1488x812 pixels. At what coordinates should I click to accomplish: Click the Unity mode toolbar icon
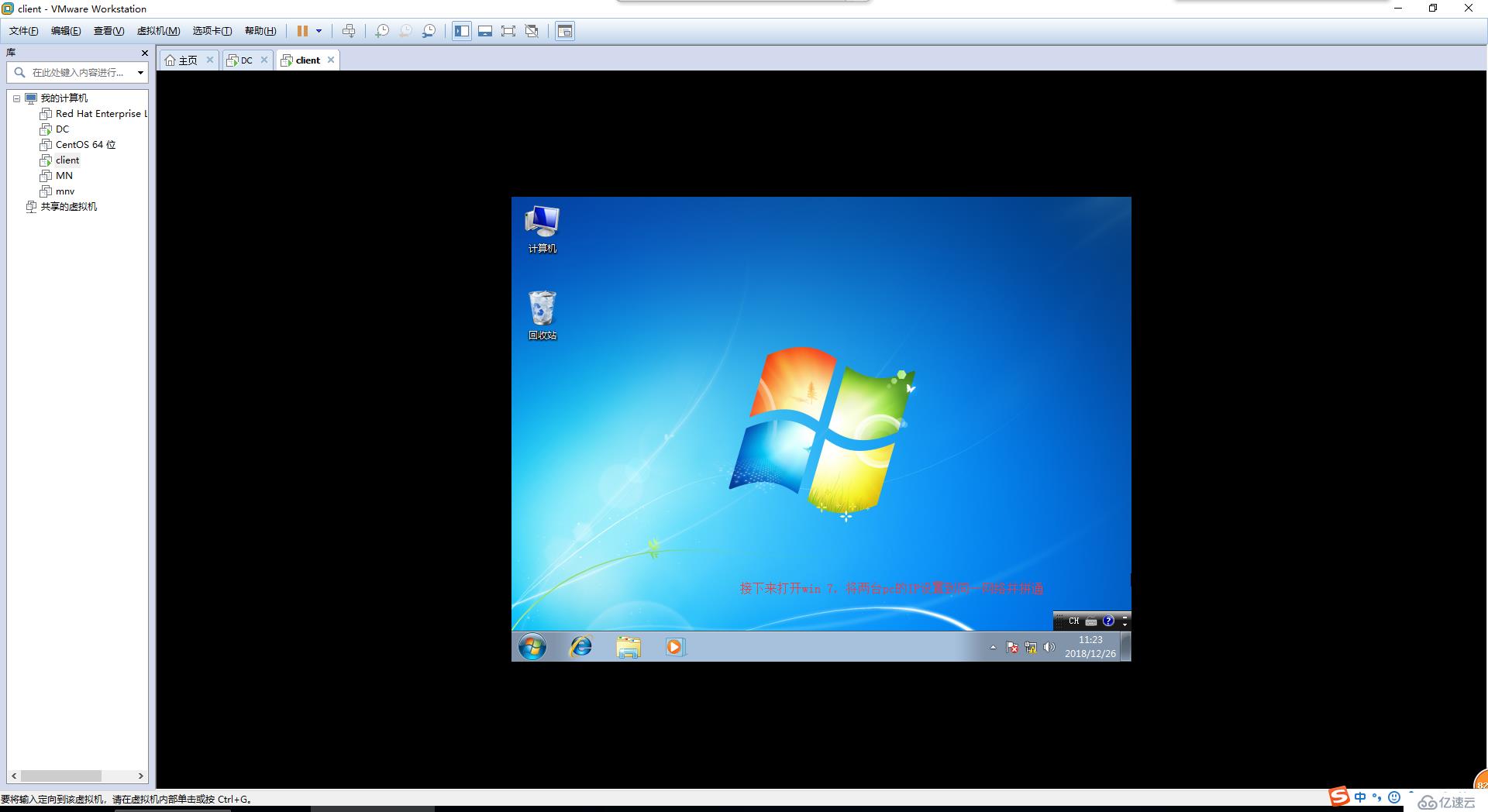(532, 31)
